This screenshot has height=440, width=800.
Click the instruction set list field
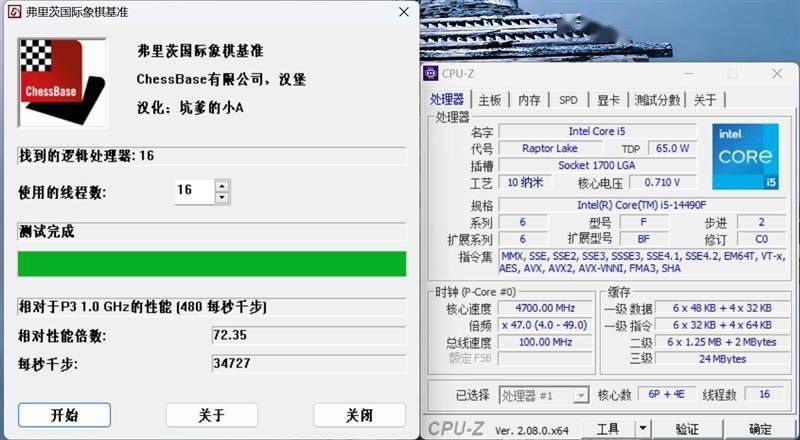642,262
